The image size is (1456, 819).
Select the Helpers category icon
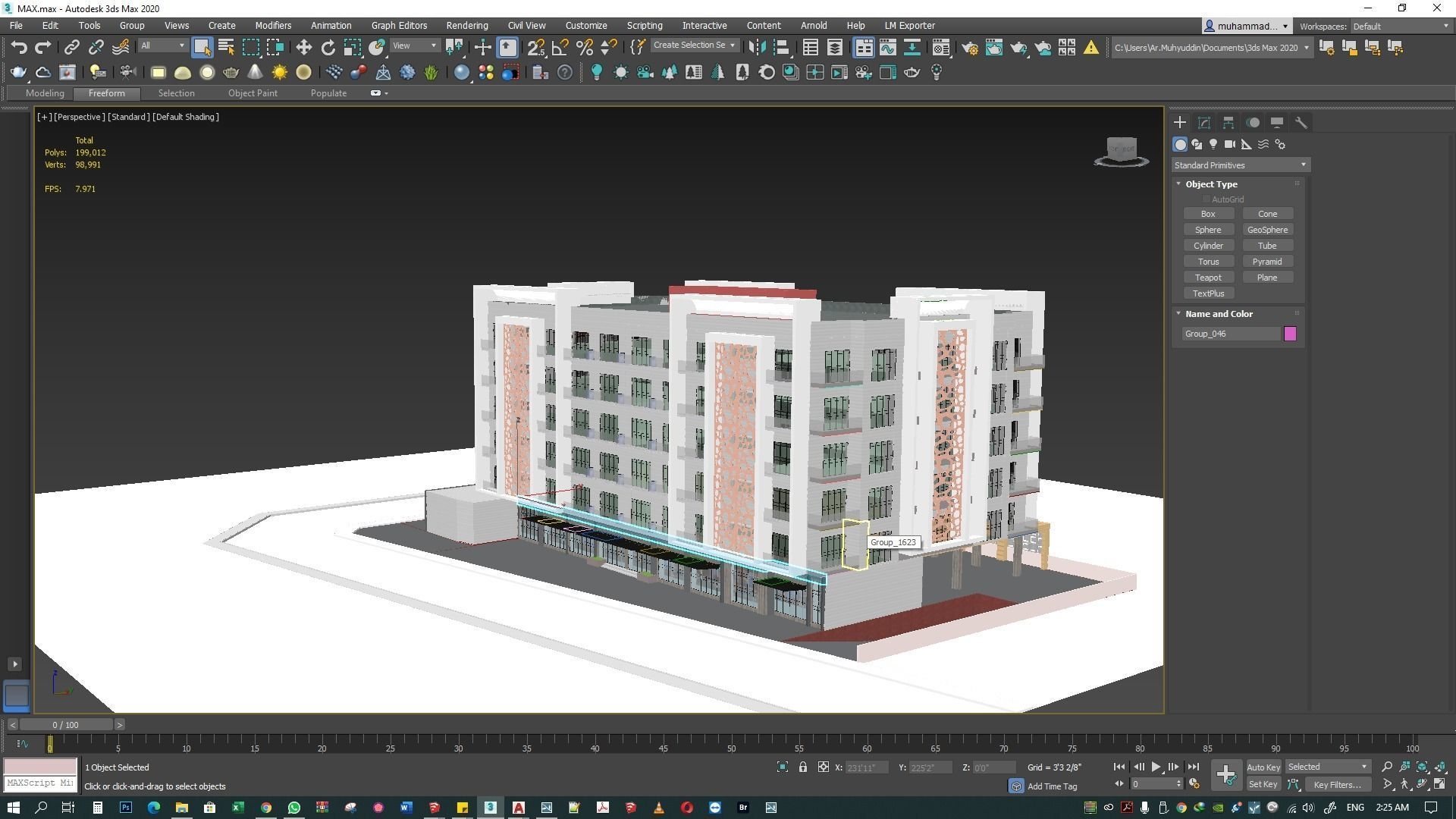point(1247,144)
